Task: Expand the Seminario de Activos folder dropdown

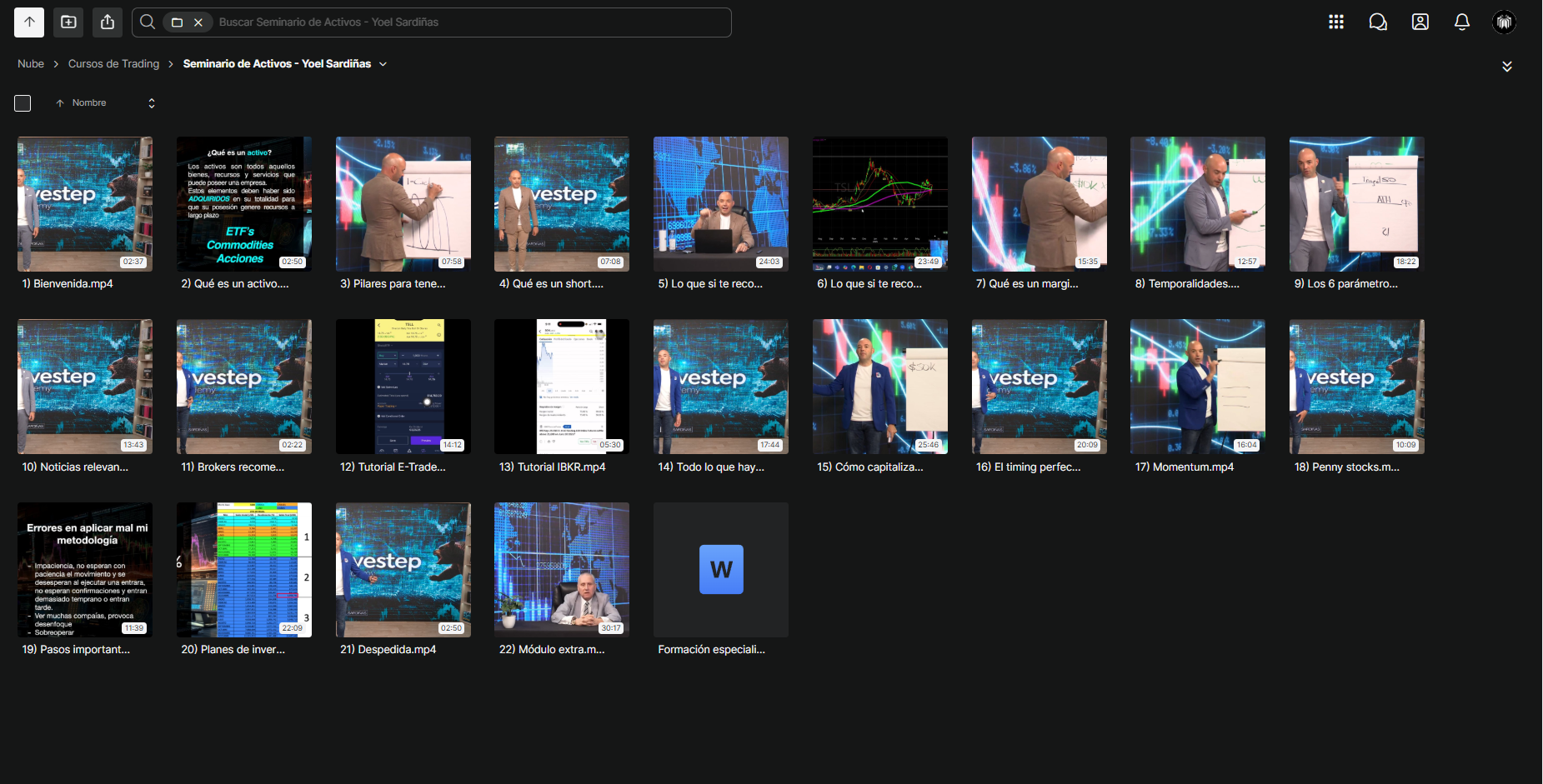Action: click(383, 64)
